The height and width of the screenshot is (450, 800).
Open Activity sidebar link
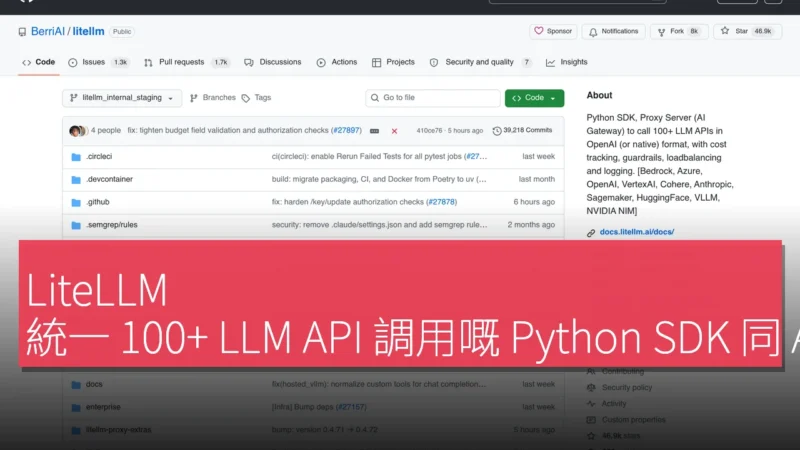[x=614, y=404]
